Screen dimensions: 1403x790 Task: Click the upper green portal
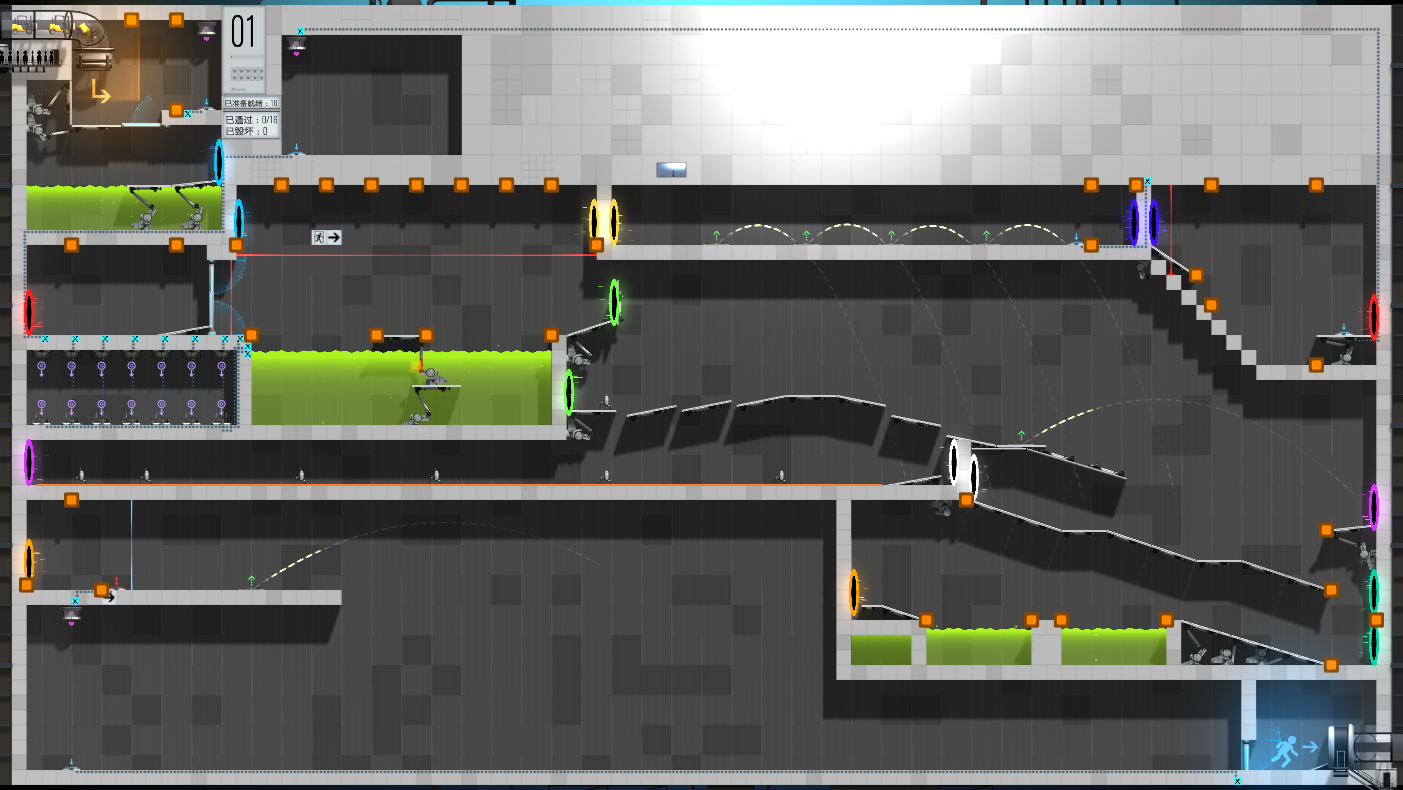(x=614, y=302)
